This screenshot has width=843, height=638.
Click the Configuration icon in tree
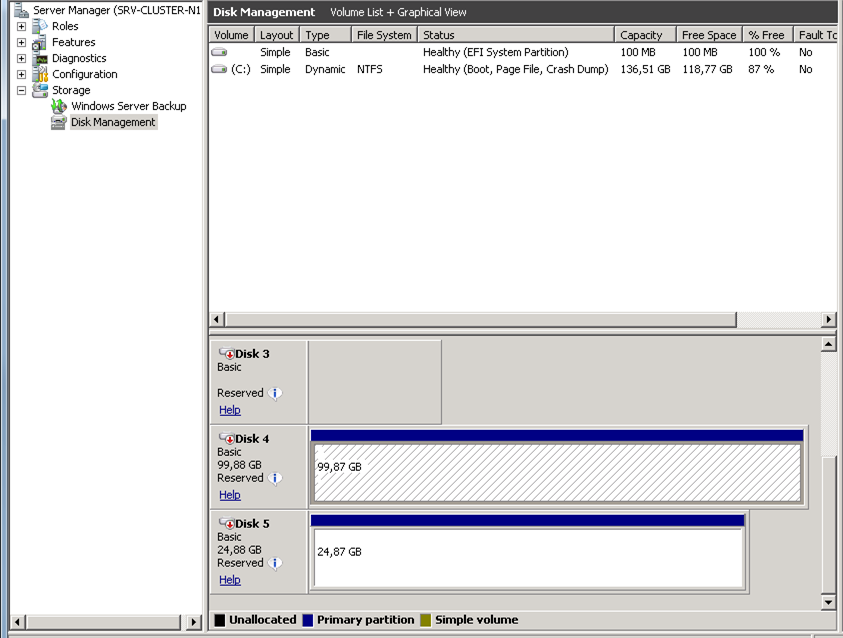coord(40,75)
